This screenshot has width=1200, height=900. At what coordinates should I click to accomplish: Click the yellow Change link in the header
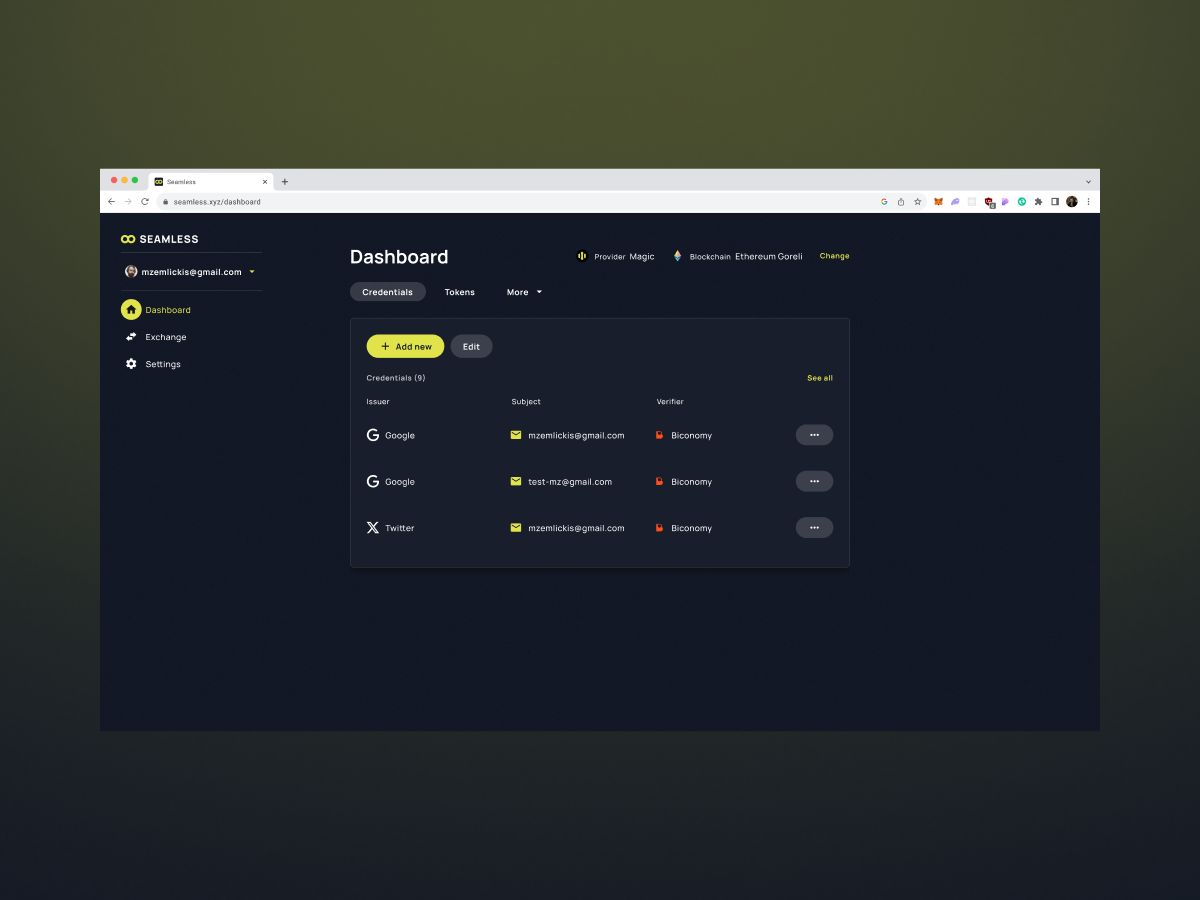pyautogui.click(x=834, y=256)
